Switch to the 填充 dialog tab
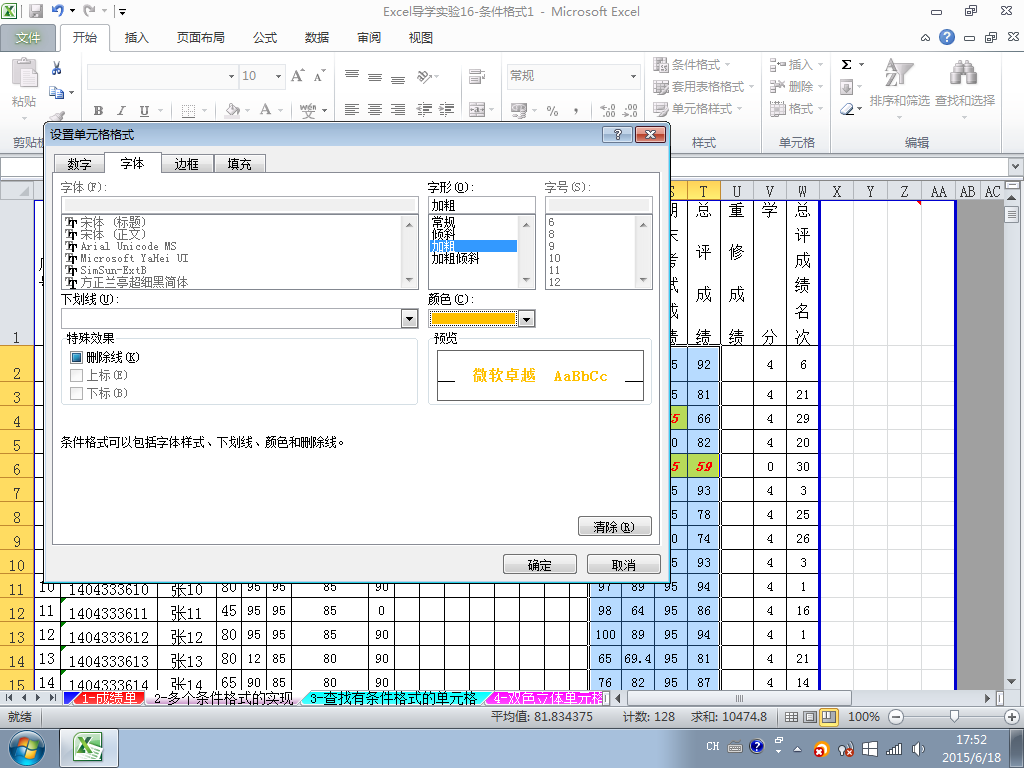This screenshot has height=768, width=1024. pos(240,164)
